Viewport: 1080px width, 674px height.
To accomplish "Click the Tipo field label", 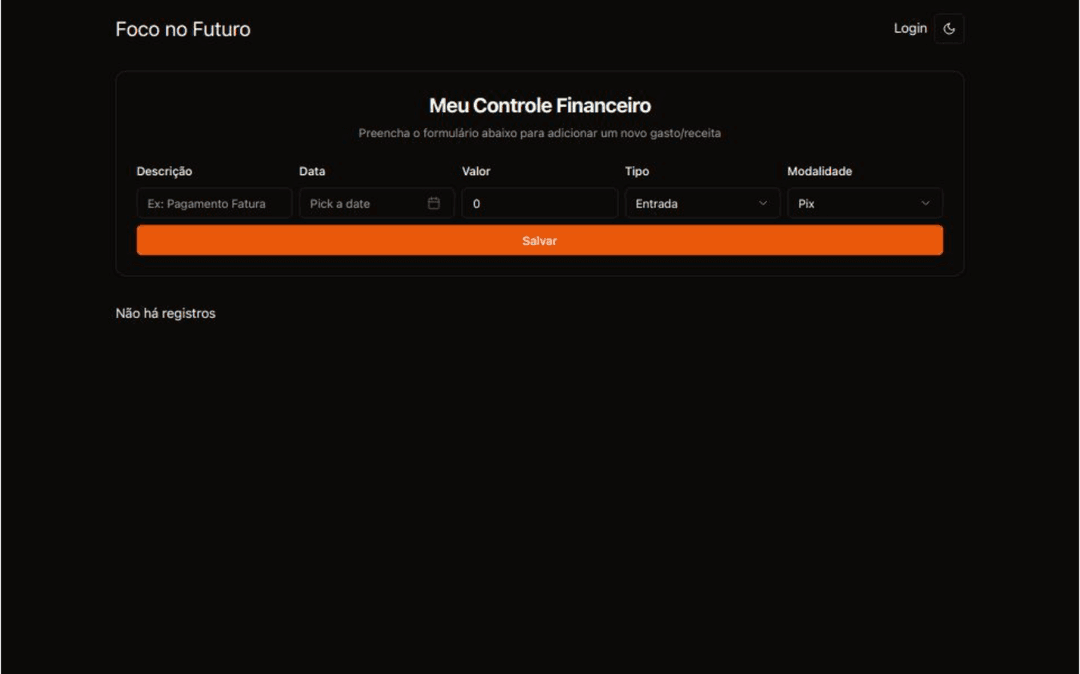I will pyautogui.click(x=637, y=171).
